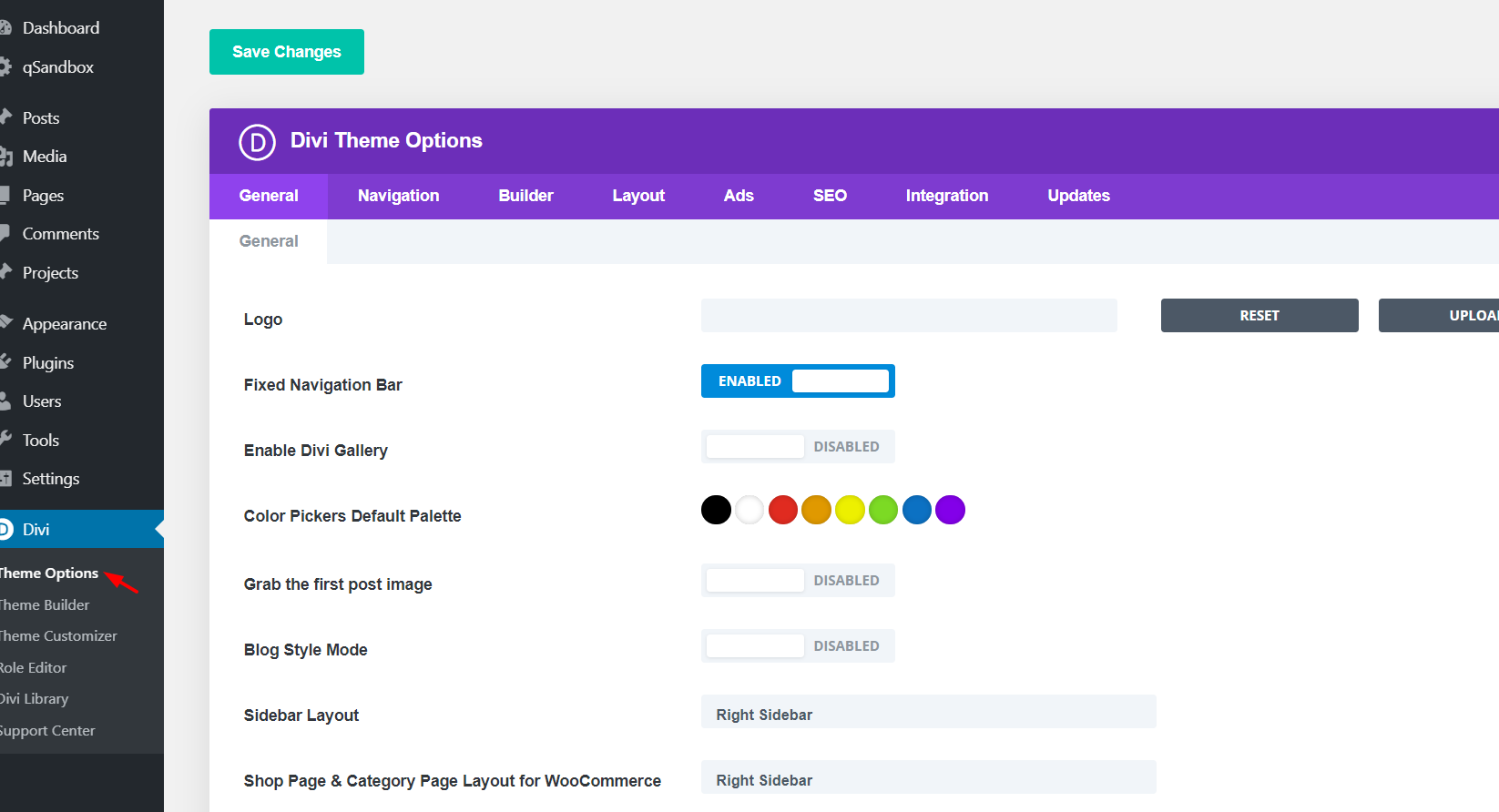Click the Save Changes button
Image resolution: width=1499 pixels, height=812 pixels.
287,52
